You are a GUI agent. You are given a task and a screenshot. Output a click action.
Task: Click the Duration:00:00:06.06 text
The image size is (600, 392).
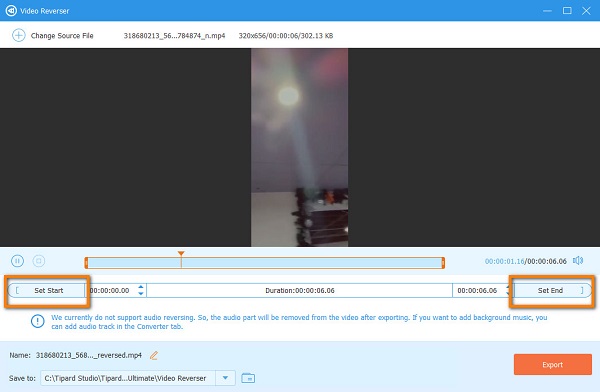[x=300, y=291]
